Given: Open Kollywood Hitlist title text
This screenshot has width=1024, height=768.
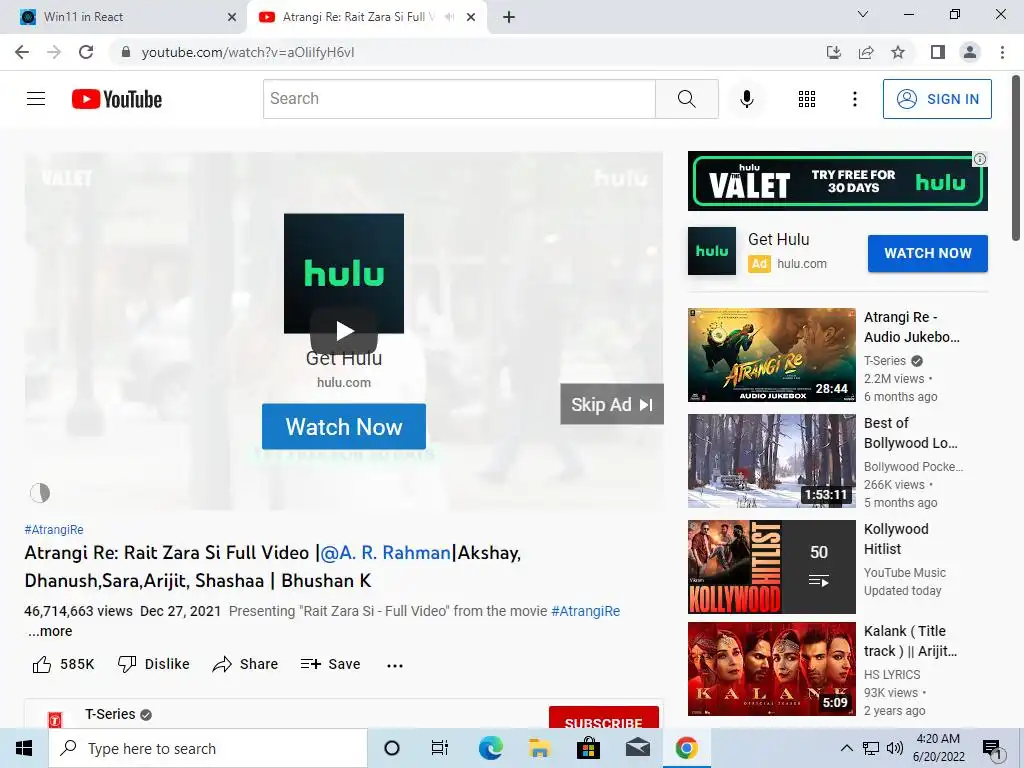Looking at the screenshot, I should [896, 539].
